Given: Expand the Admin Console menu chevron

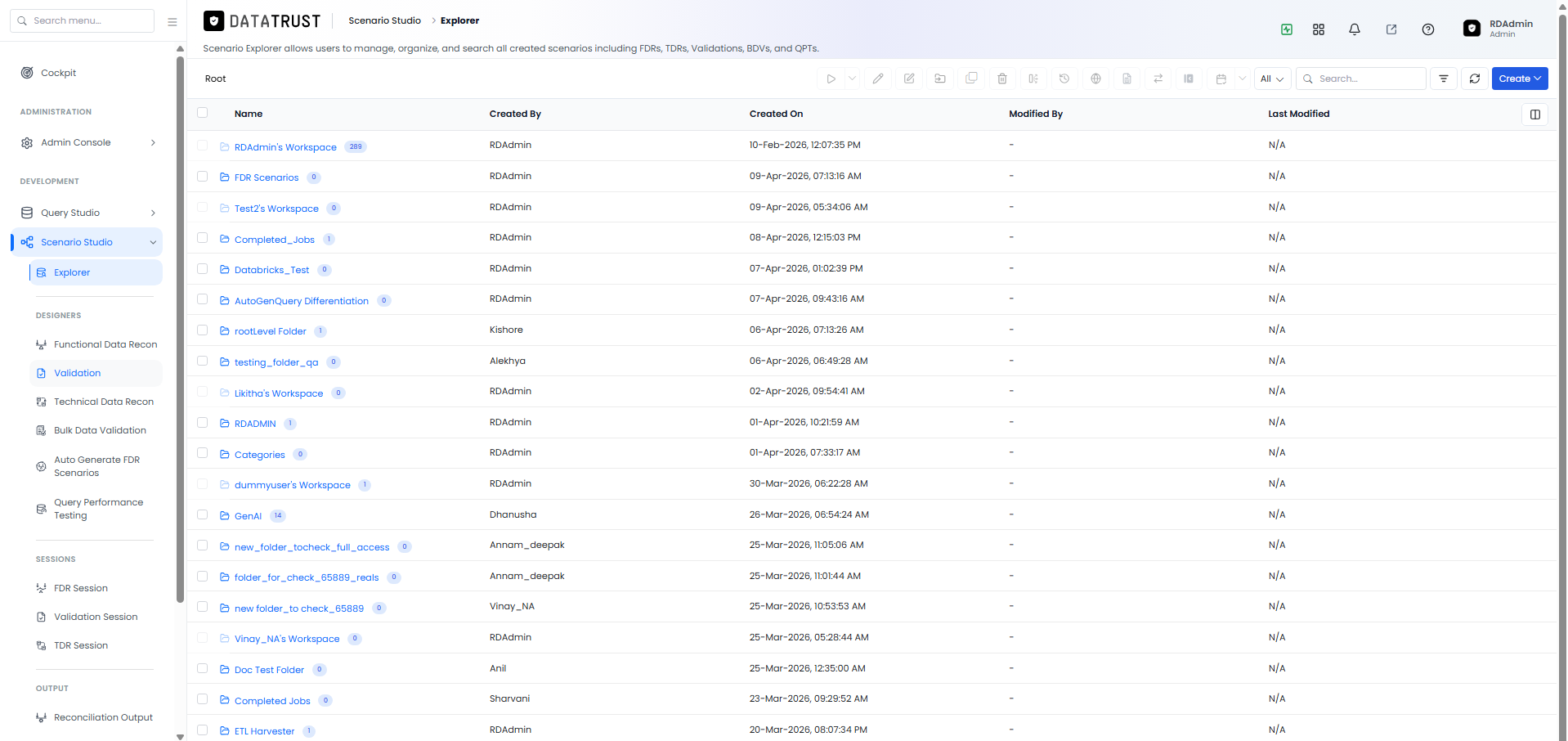Looking at the screenshot, I should click(153, 143).
